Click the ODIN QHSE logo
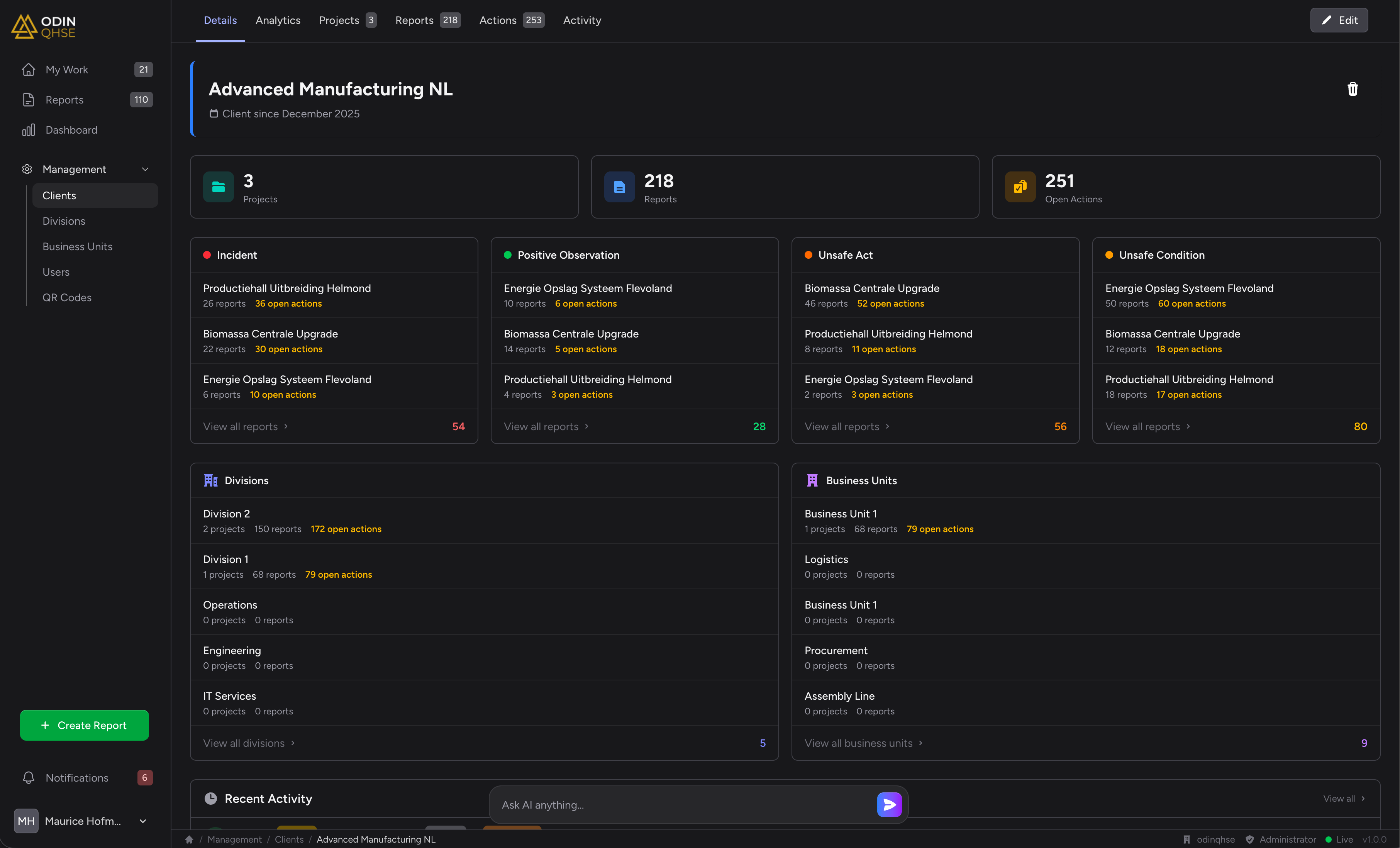The width and height of the screenshot is (1400, 848). 43,26
